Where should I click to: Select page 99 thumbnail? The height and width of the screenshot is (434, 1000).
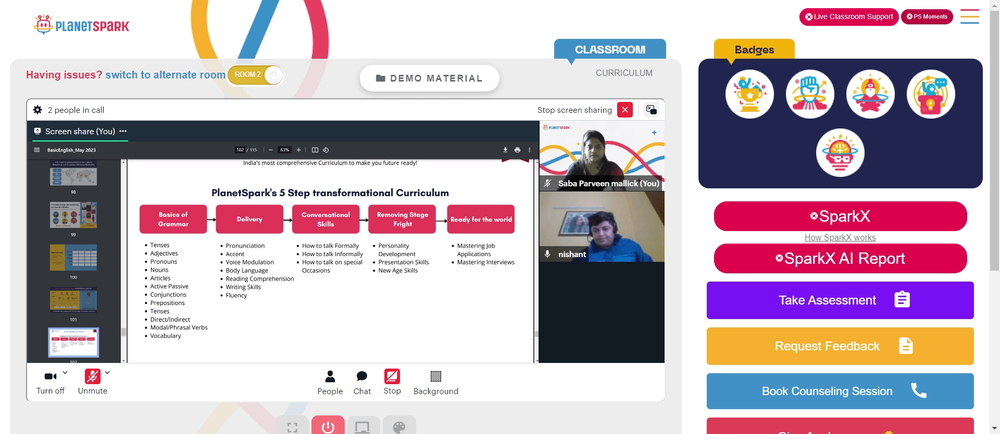[73, 215]
